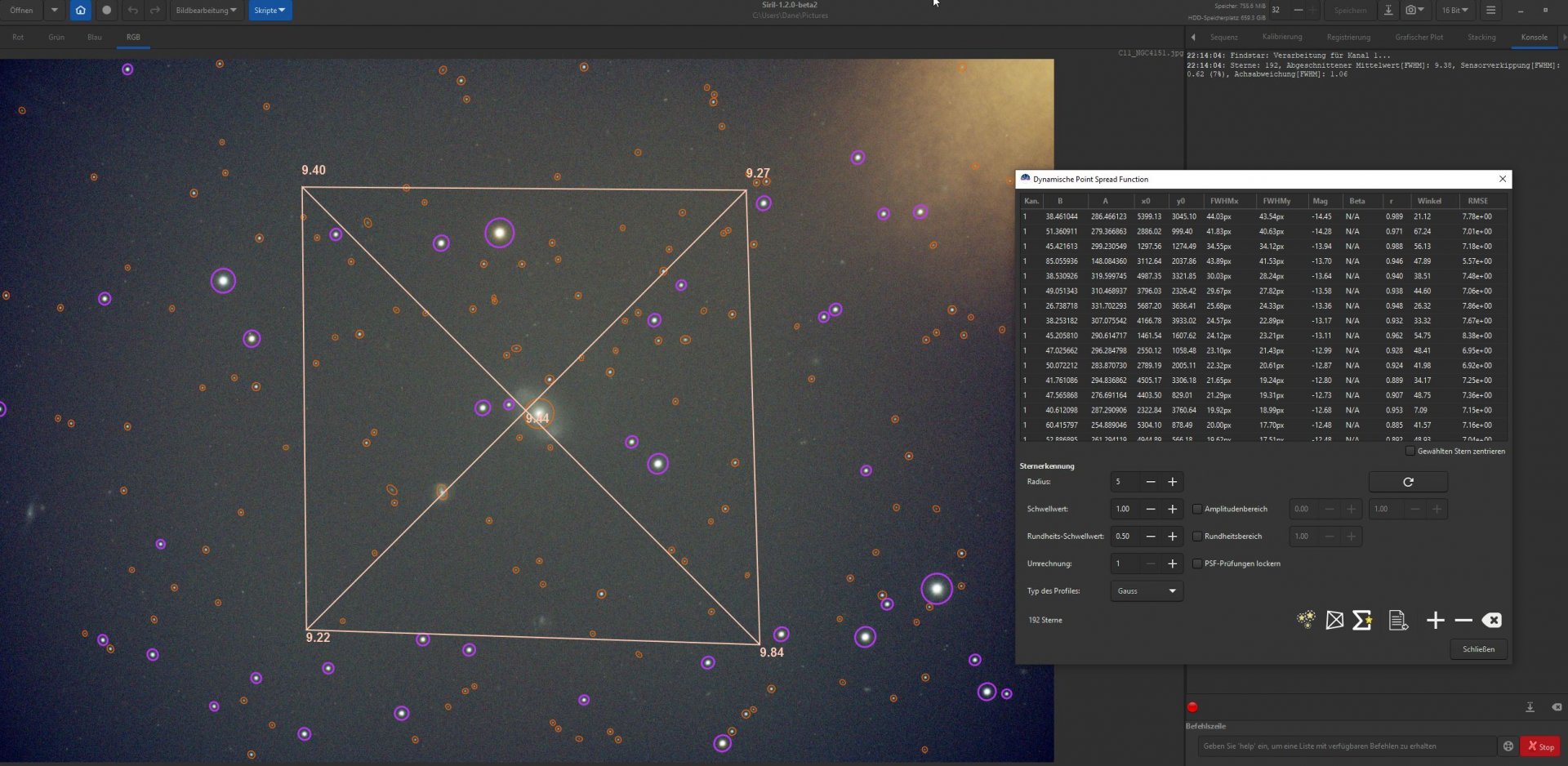1568x766 pixels.
Task: Enable the Amplitudenbereich checkbox
Action: (1197, 509)
